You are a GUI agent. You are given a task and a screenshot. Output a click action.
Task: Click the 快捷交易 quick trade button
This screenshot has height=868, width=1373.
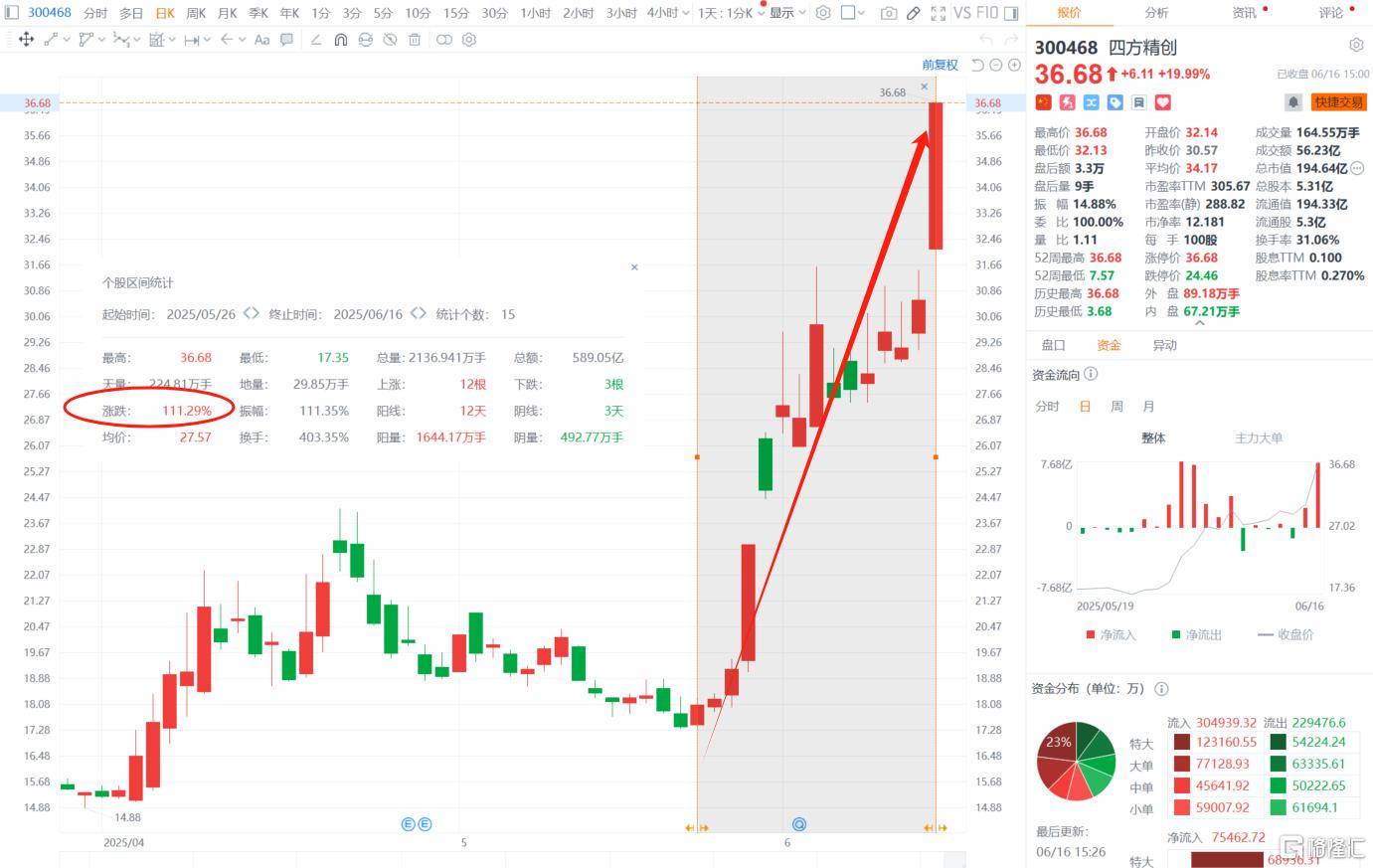1338,101
